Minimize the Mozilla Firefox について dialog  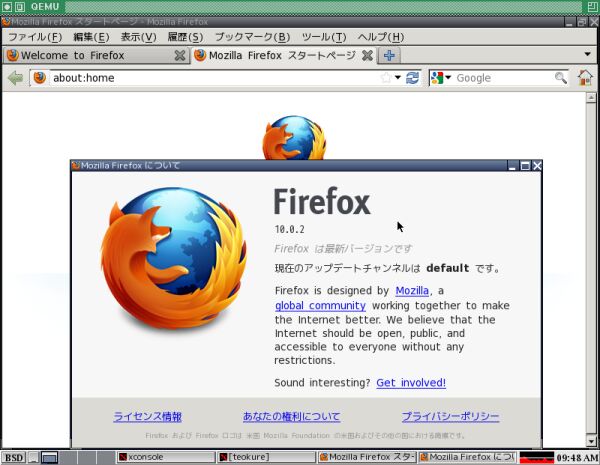pyautogui.click(x=512, y=166)
